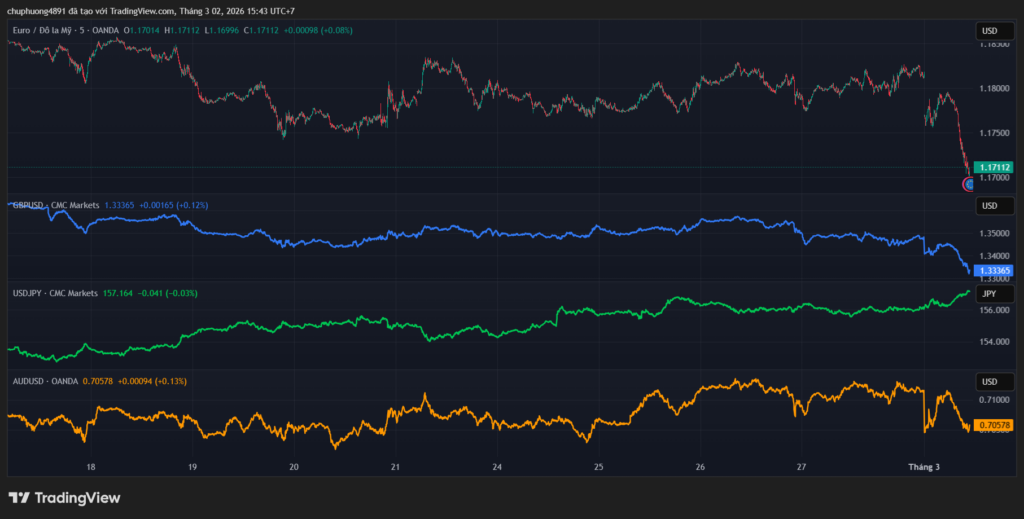Click the TradingView wordmark text
Image resolution: width=1024 pixels, height=519 pixels.
point(77,497)
